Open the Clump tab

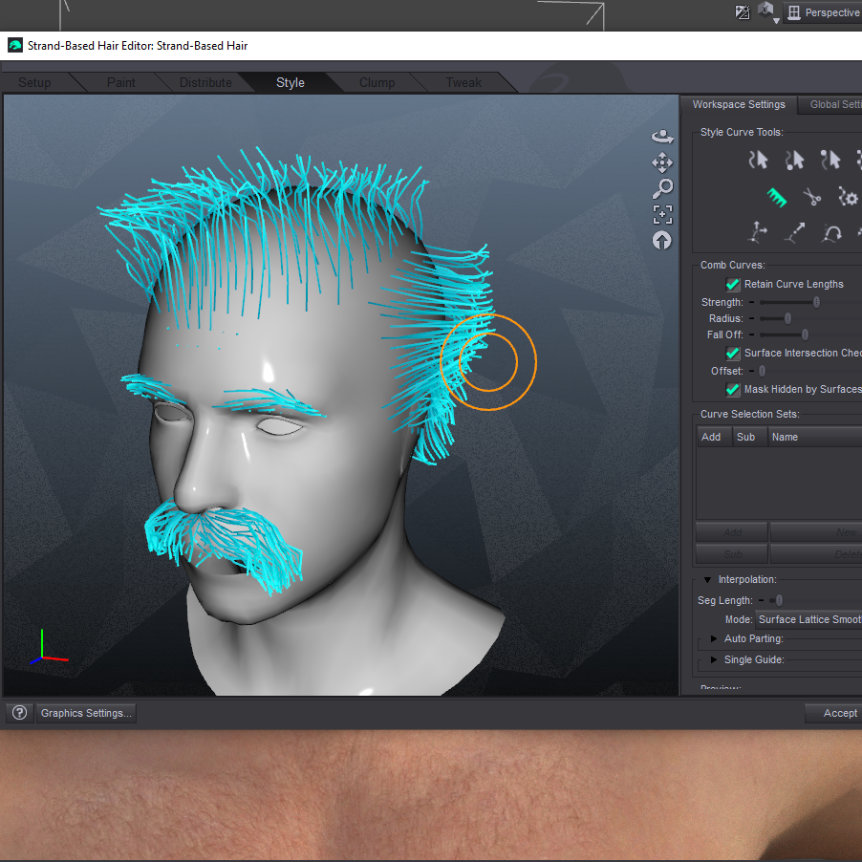tap(377, 83)
